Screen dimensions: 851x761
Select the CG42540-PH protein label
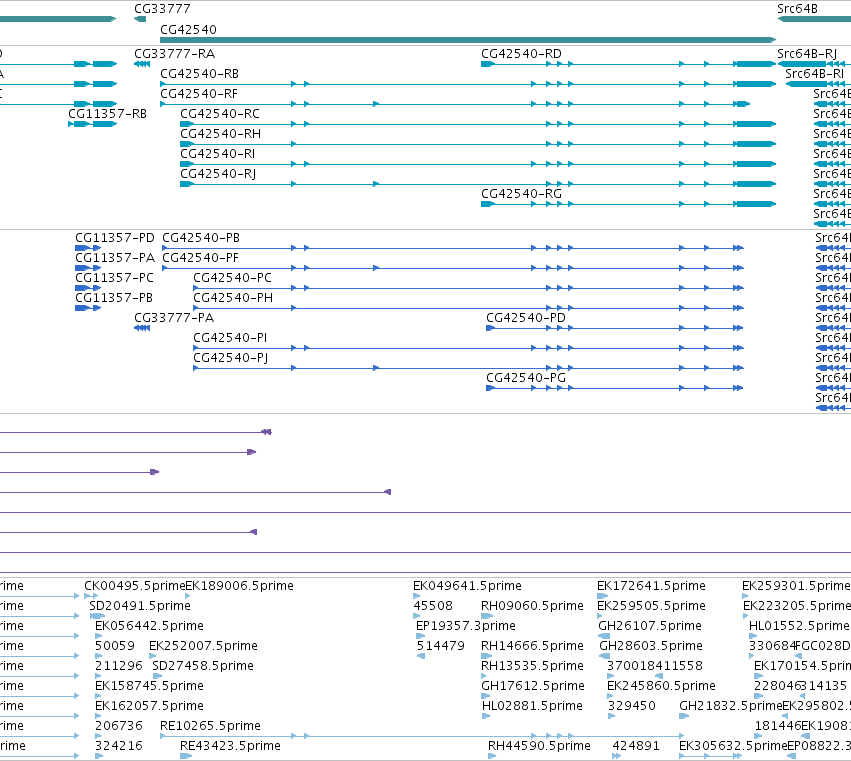[233, 299]
